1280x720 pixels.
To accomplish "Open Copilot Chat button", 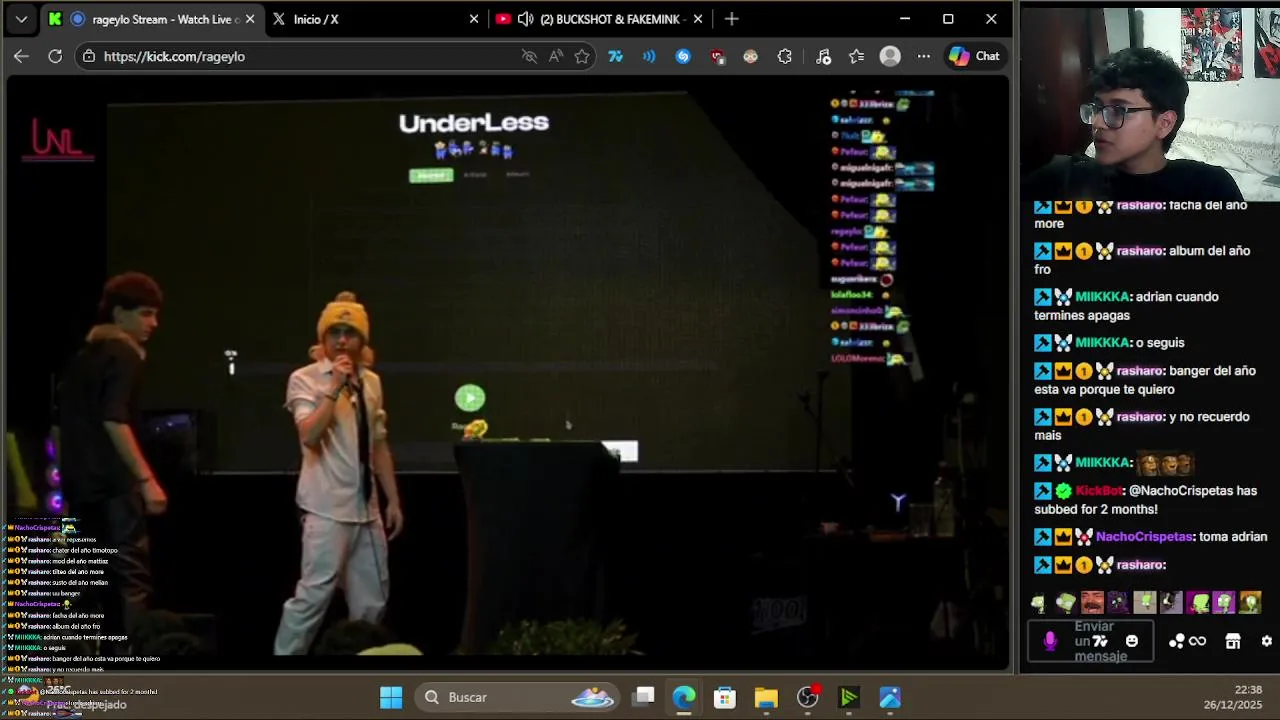I will click(975, 56).
